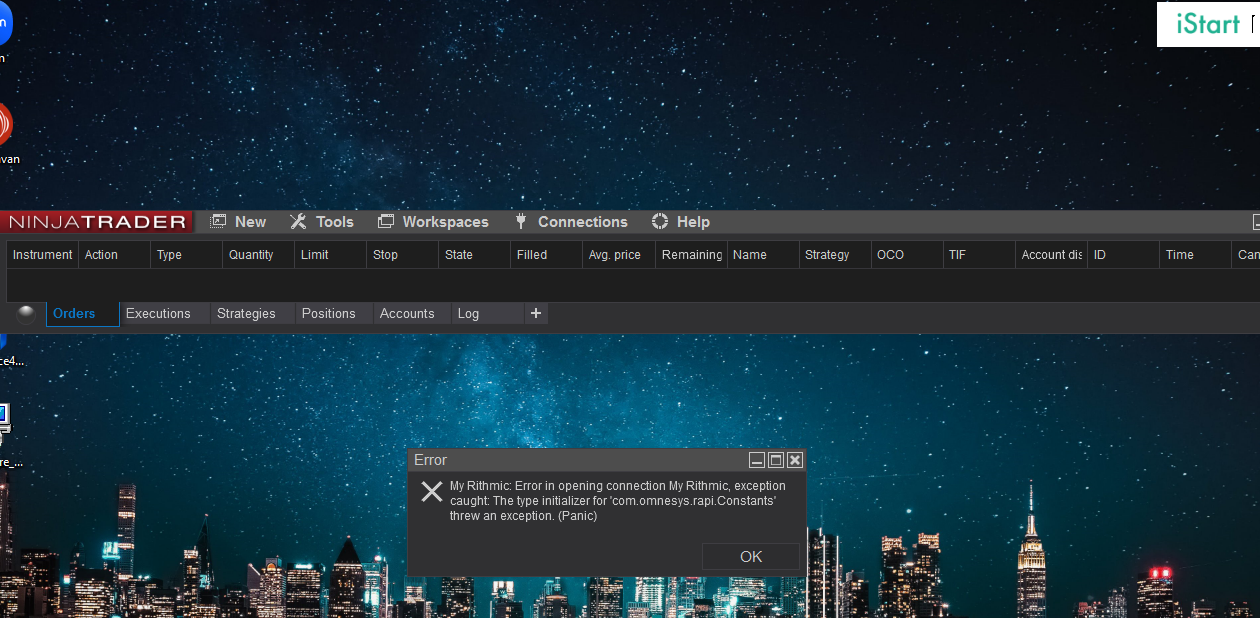Sort by the Instrument column header
Screen dimensions: 1260x618
(42, 255)
